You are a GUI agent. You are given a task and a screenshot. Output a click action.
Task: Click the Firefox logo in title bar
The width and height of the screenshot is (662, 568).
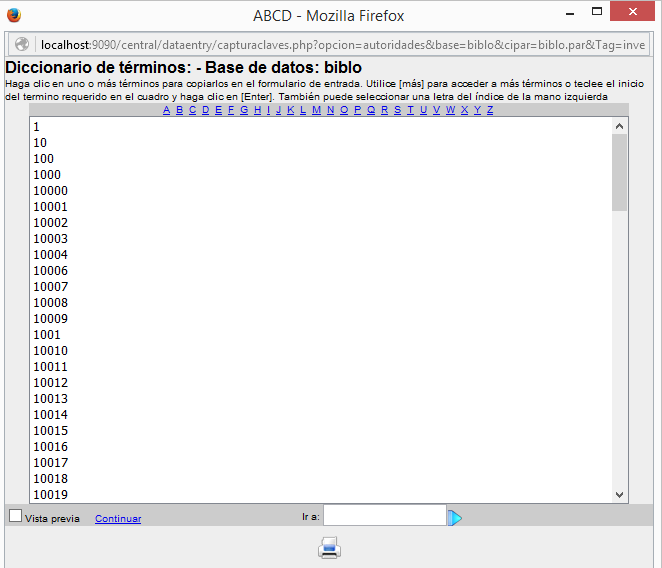13,14
